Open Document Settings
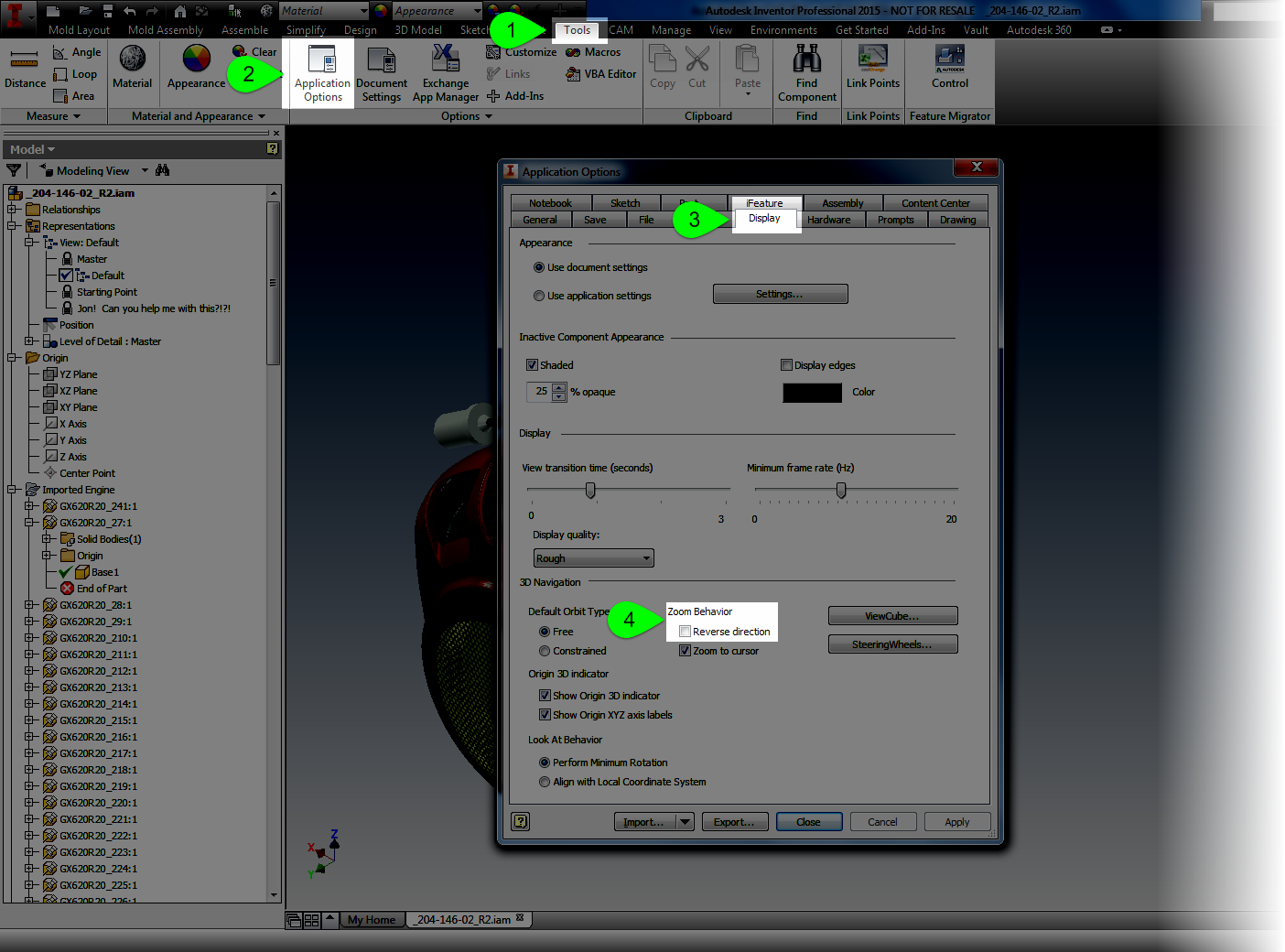 coord(382,73)
